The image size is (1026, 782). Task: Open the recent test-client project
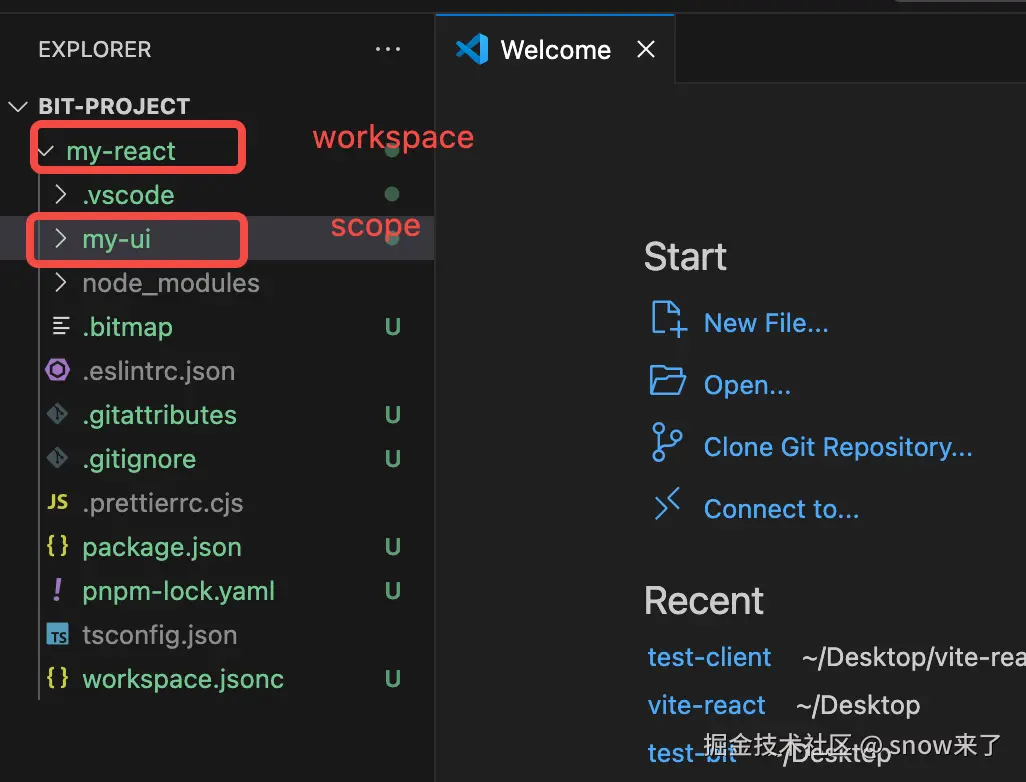(x=709, y=657)
